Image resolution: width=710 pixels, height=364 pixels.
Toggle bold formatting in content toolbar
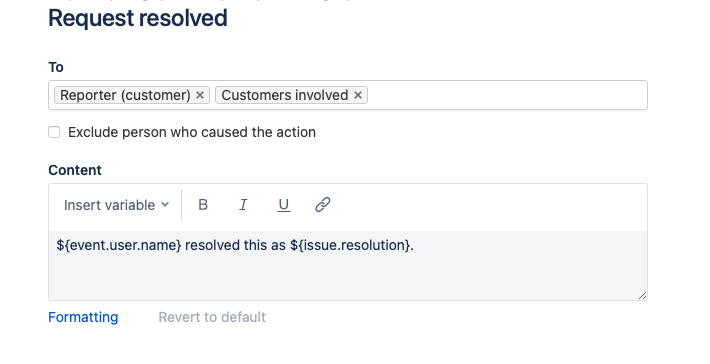pos(203,205)
